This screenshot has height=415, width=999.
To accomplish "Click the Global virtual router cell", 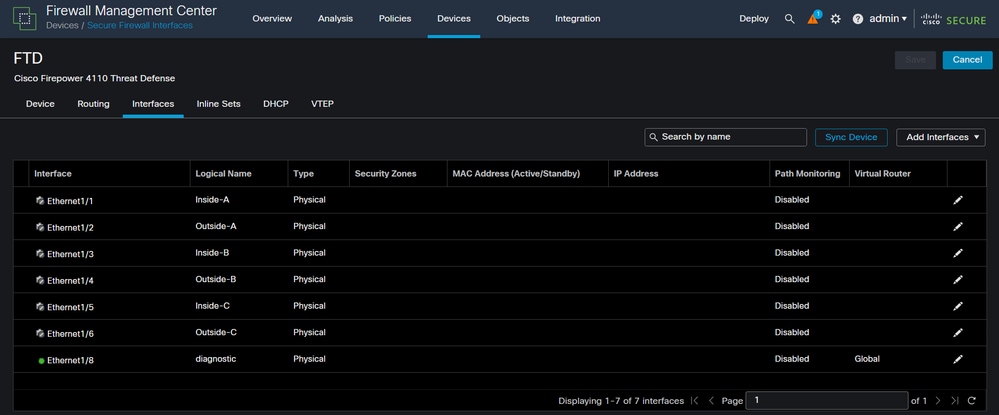I will 867,359.
